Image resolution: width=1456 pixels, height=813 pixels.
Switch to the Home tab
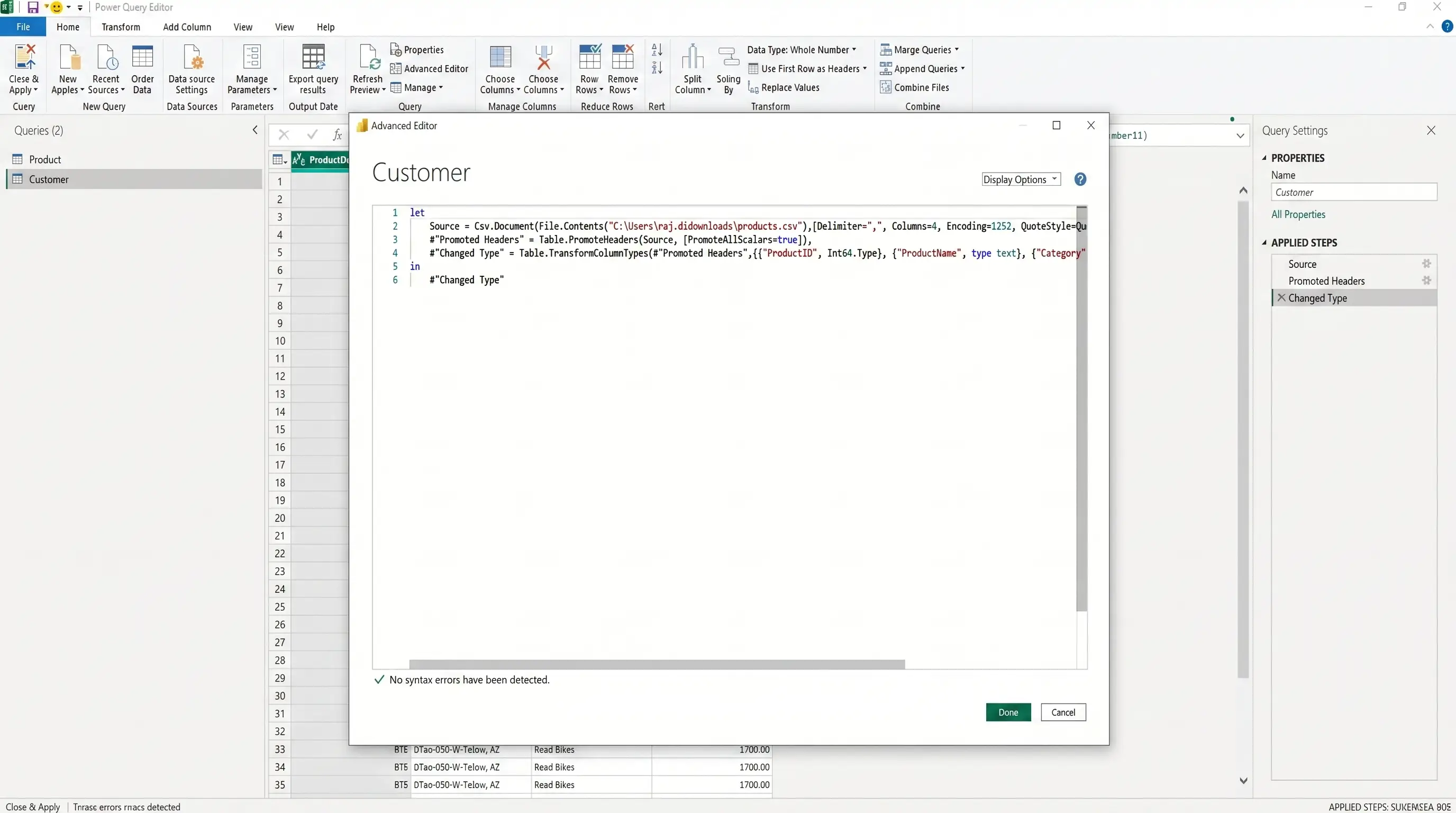pos(68,26)
